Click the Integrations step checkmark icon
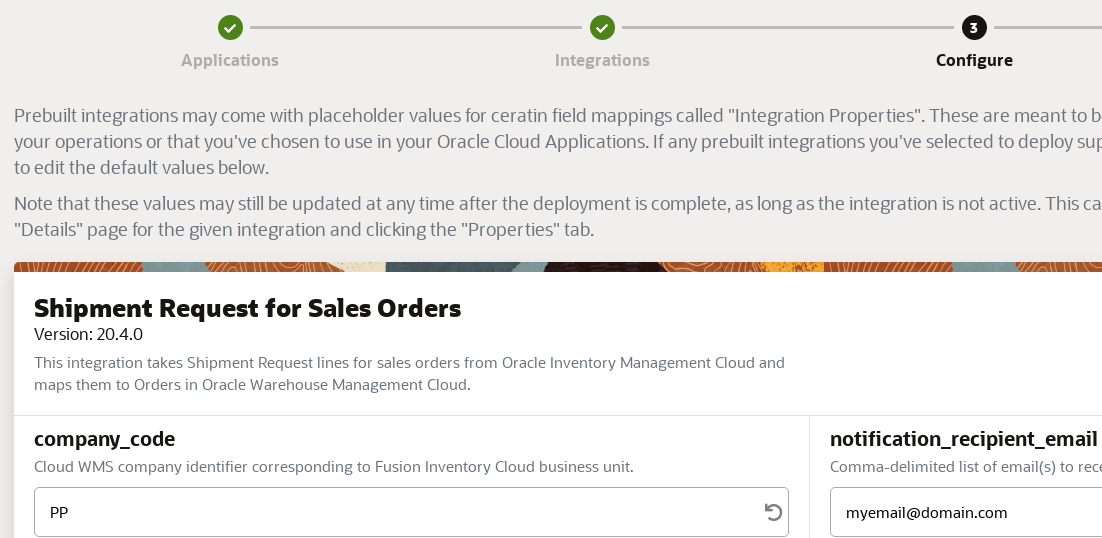Screen dimensions: 1102x538 602,28
